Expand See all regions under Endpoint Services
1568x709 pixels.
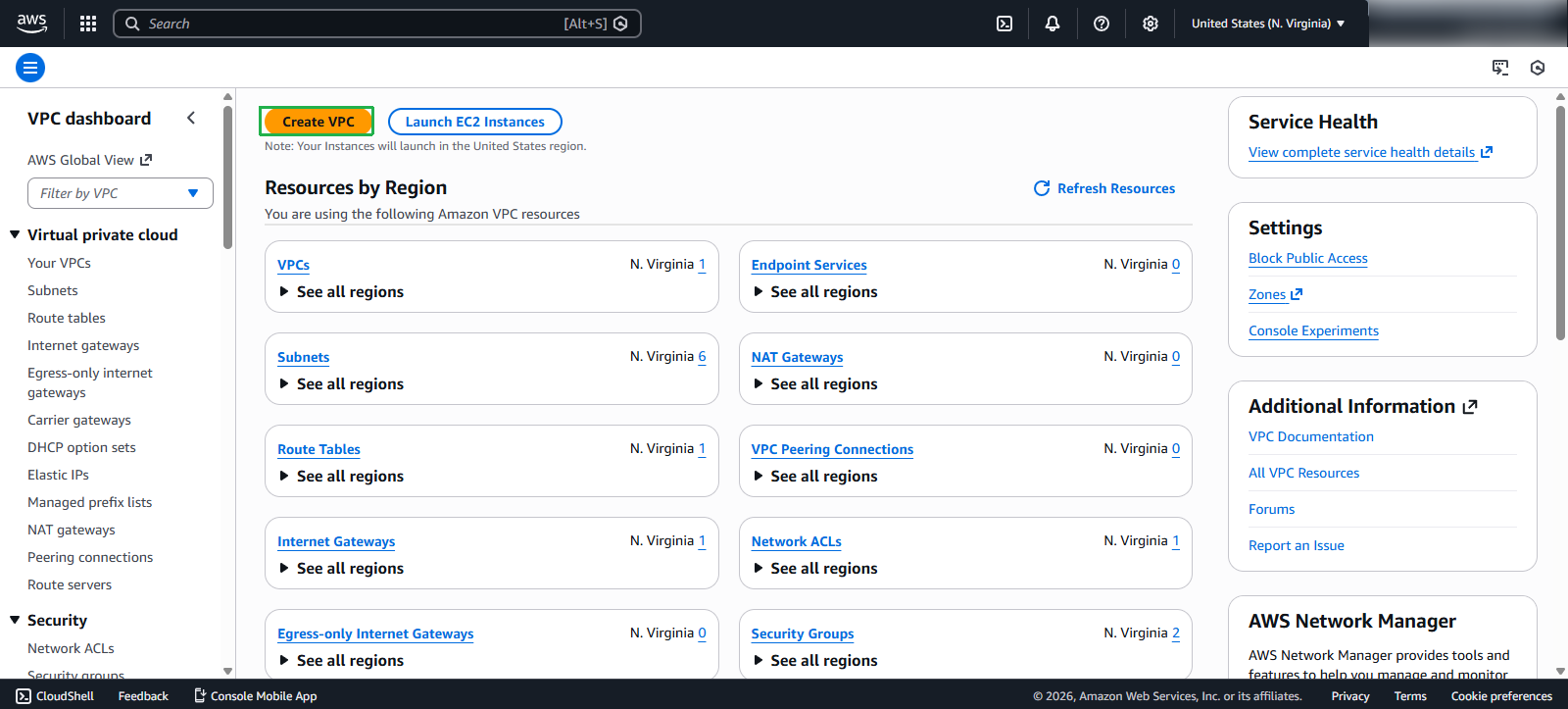tap(815, 292)
